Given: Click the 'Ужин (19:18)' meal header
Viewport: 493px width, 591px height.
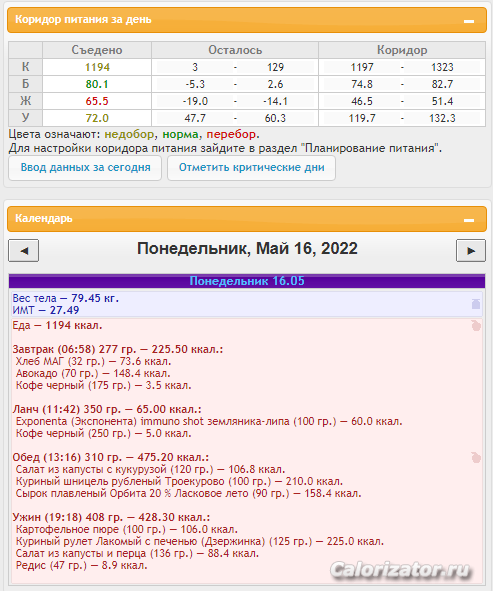Looking at the screenshot, I should (111, 518).
